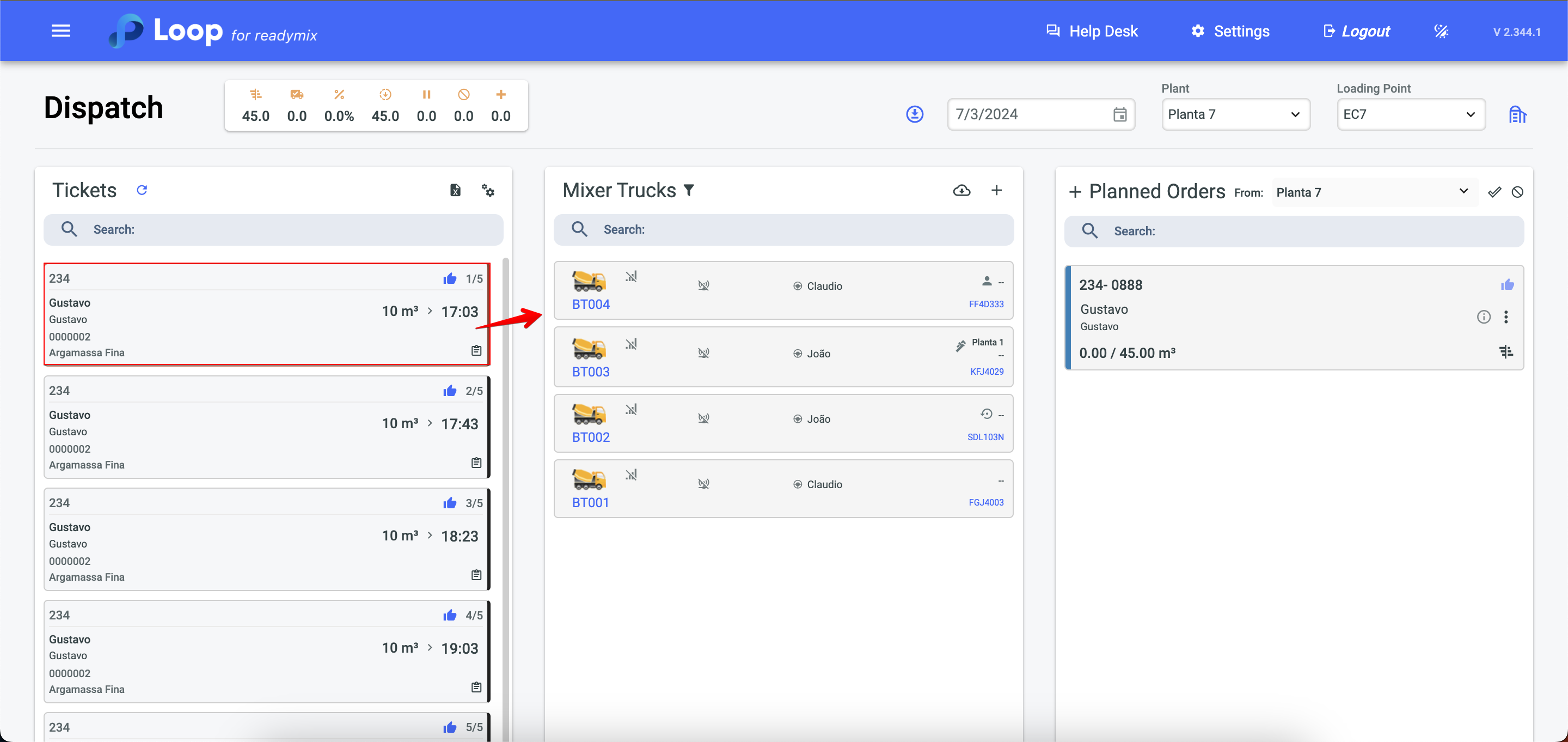The image size is (1568, 742).
Task: Export tickets to Excel file
Action: coord(455,190)
